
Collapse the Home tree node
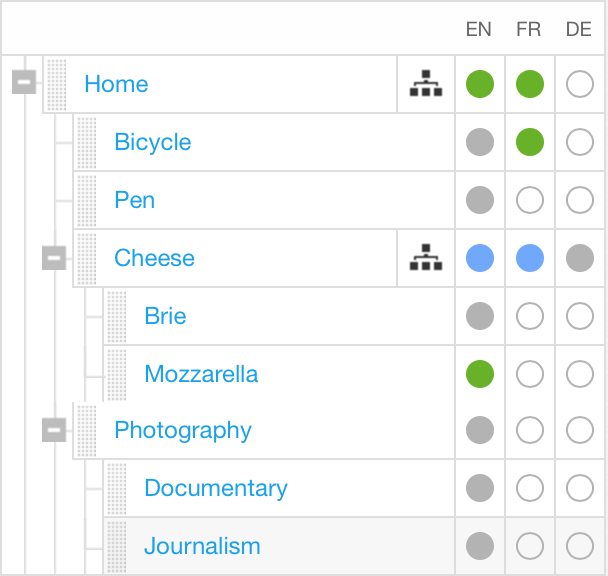[x=24, y=83]
